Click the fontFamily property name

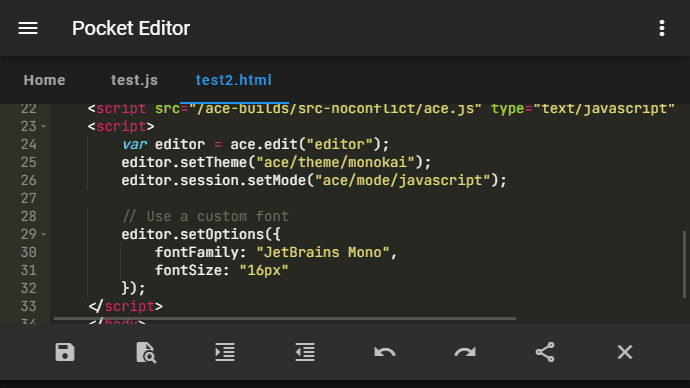[197, 253]
